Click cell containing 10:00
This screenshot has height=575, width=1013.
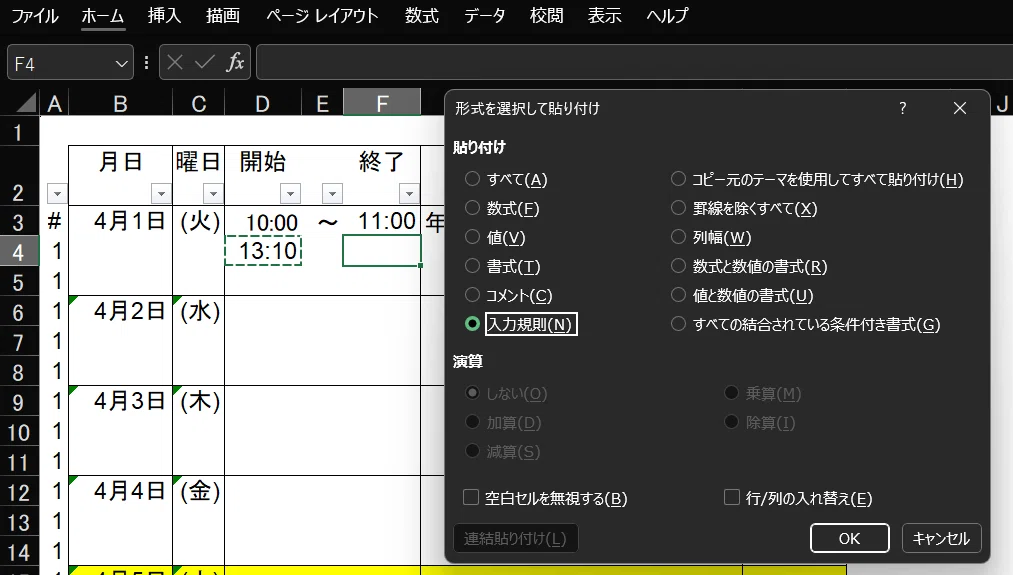[x=263, y=221]
